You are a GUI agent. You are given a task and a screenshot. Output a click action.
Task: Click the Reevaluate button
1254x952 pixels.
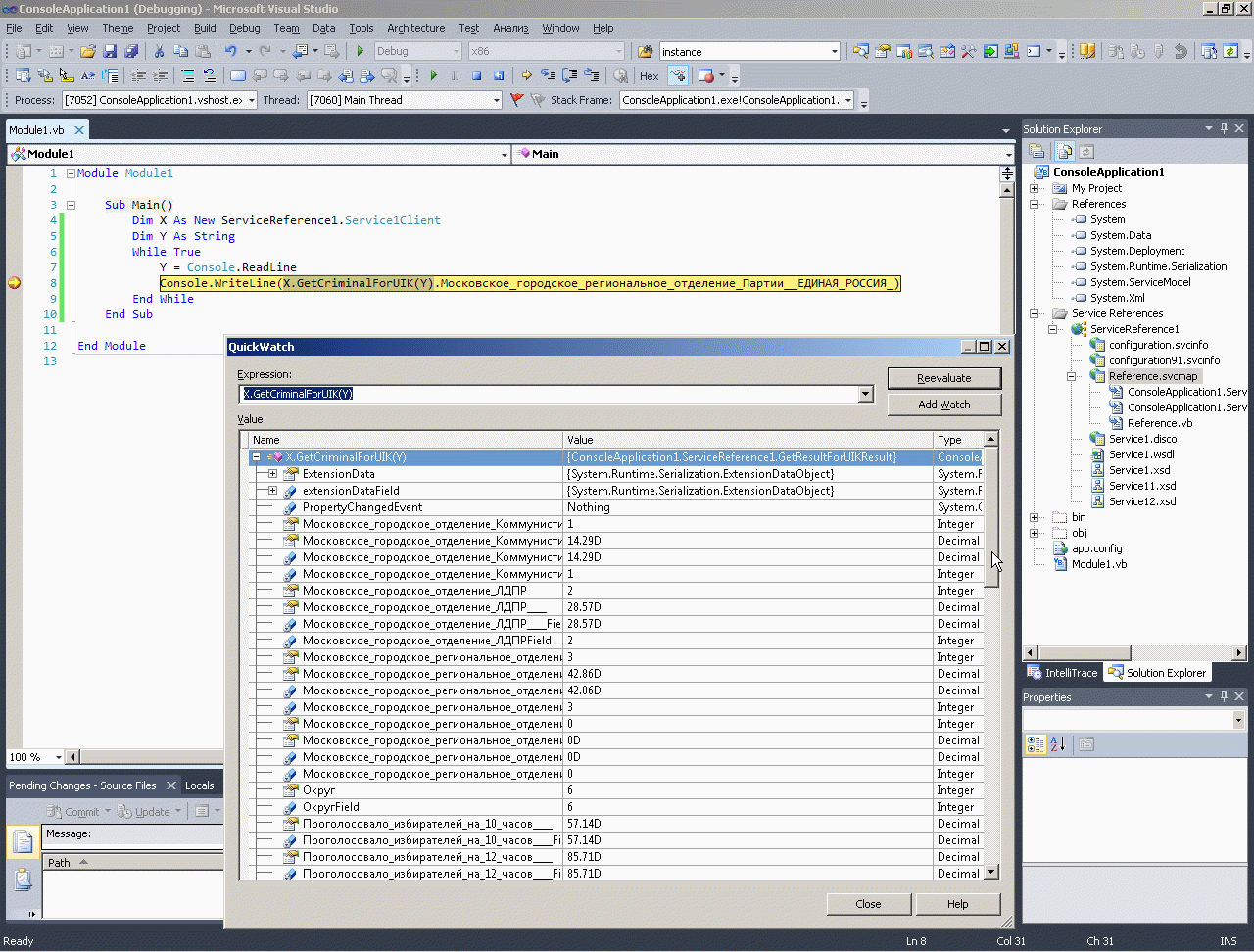click(x=943, y=378)
